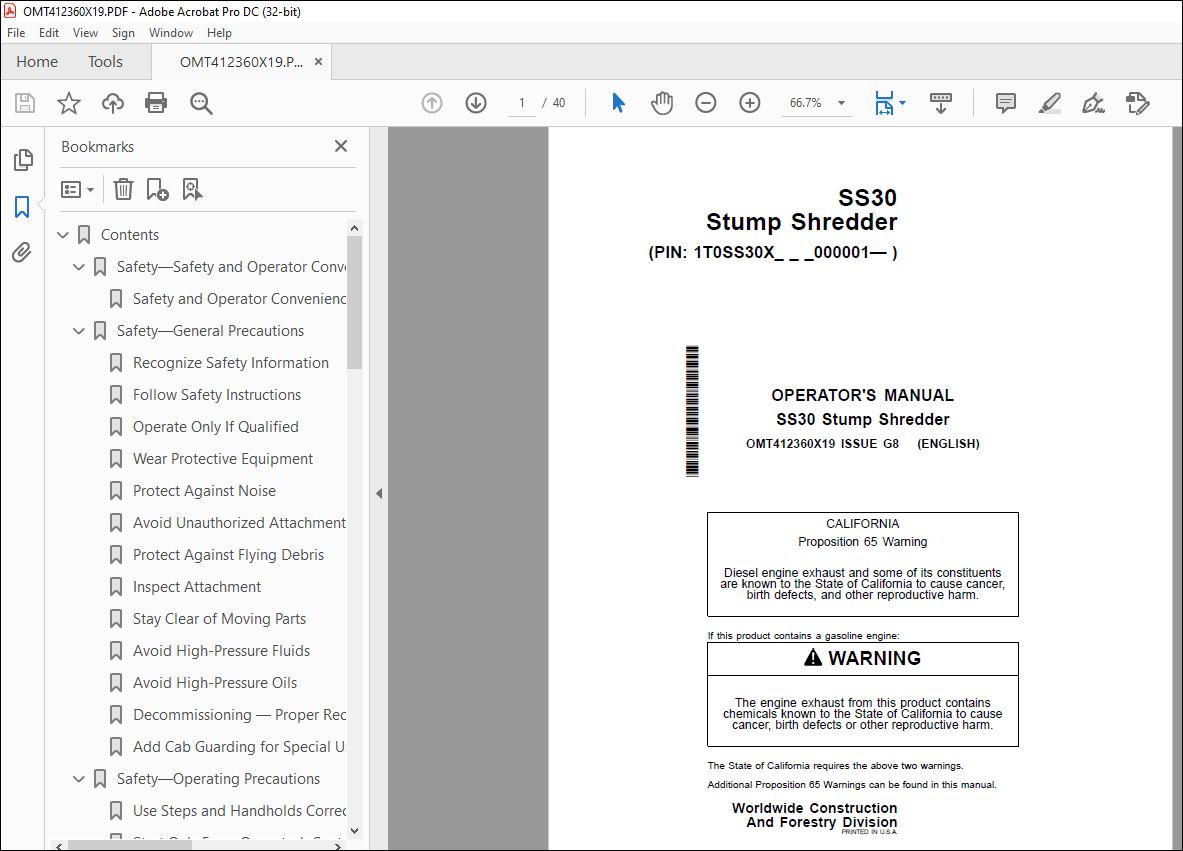Open Add Cab Guarding bookmark

238,747
